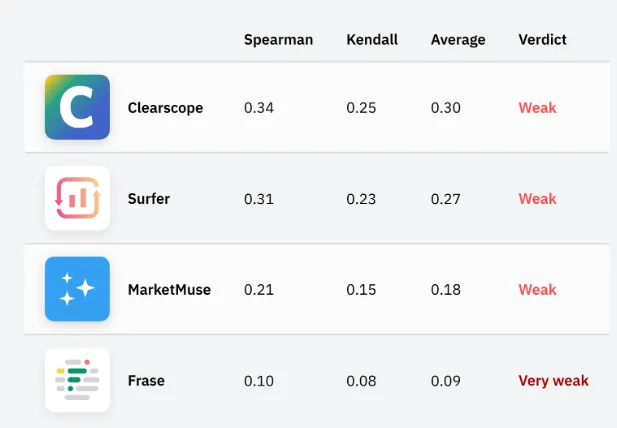Click MarketMuse's Average value 0.18
Viewport: 617px width, 428px height.
[445, 290]
